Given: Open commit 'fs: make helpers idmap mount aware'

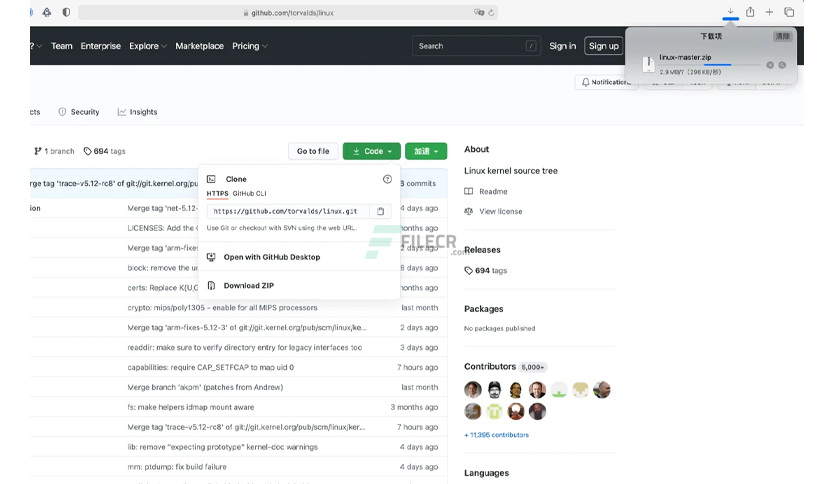Looking at the screenshot, I should coord(191,407).
